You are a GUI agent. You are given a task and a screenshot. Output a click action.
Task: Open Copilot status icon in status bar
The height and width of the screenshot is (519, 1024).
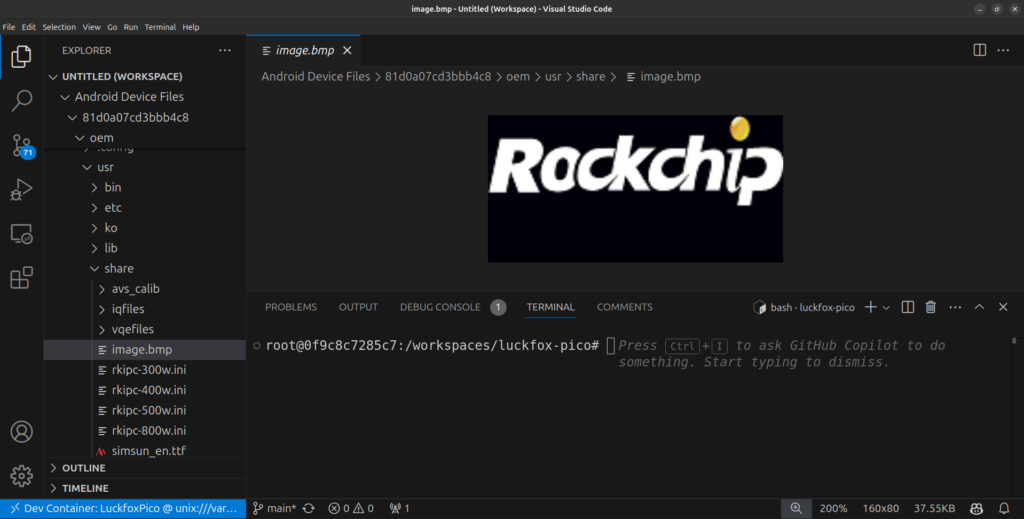[x=976, y=508]
